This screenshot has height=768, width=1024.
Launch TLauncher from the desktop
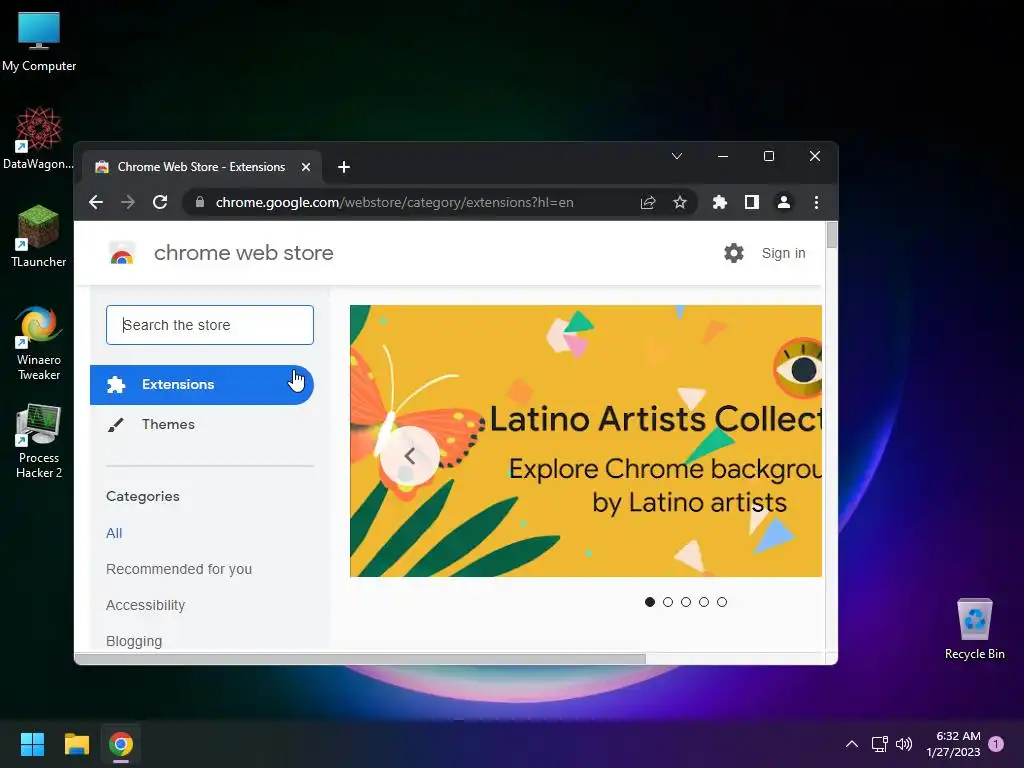coord(39,236)
